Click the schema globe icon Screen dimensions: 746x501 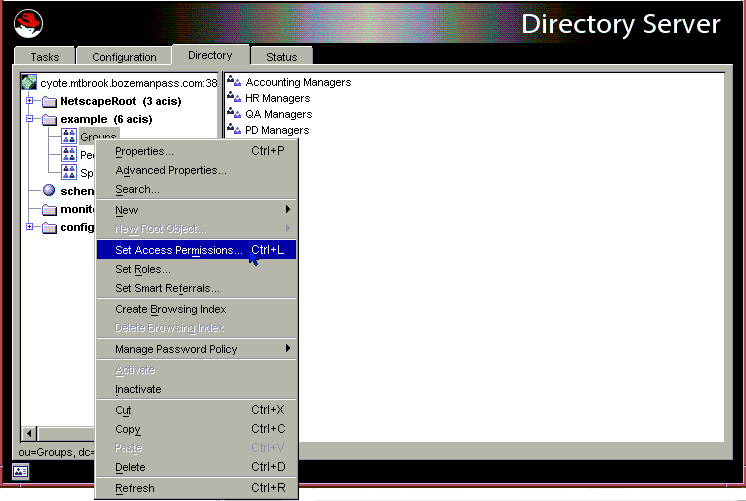[49, 190]
